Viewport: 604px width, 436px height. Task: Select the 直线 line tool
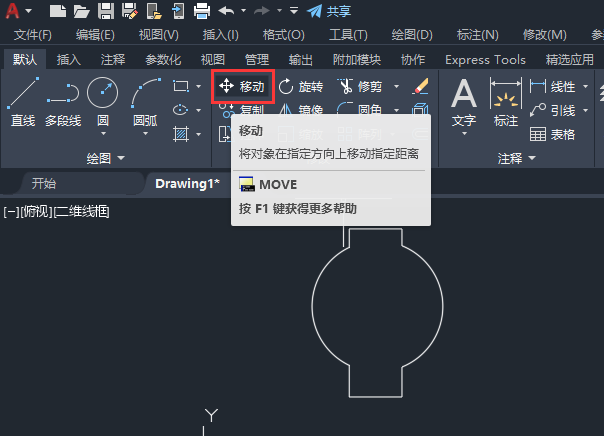tap(23, 102)
